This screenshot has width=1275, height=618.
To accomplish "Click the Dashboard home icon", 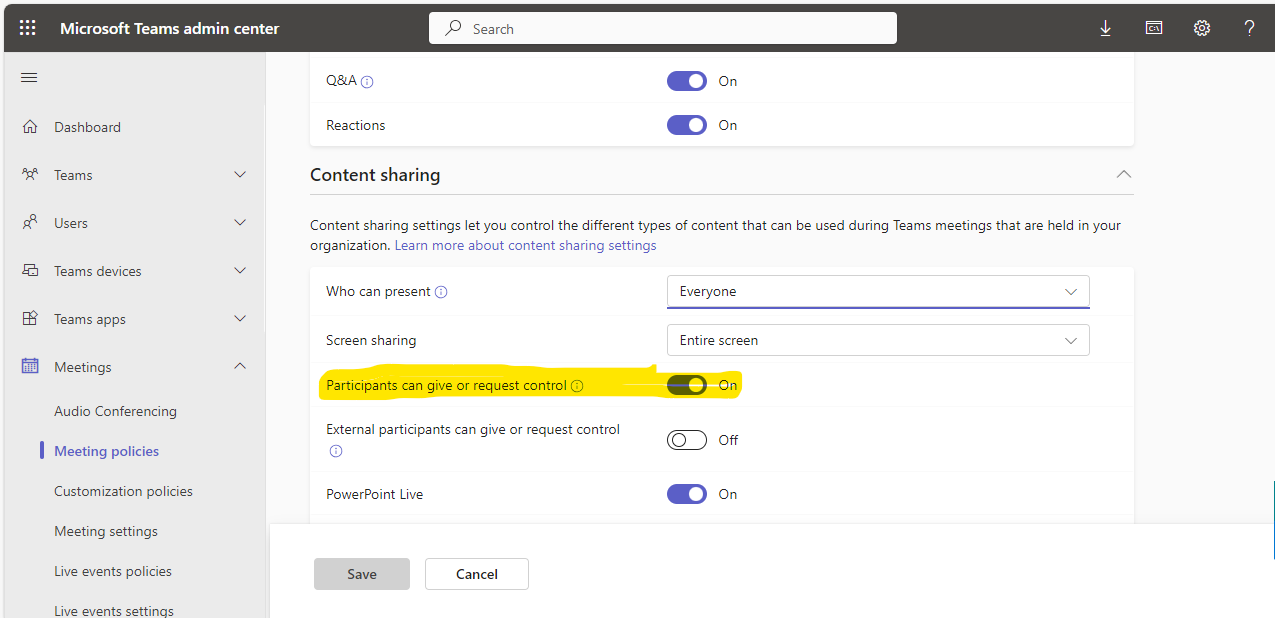I will (30, 127).
